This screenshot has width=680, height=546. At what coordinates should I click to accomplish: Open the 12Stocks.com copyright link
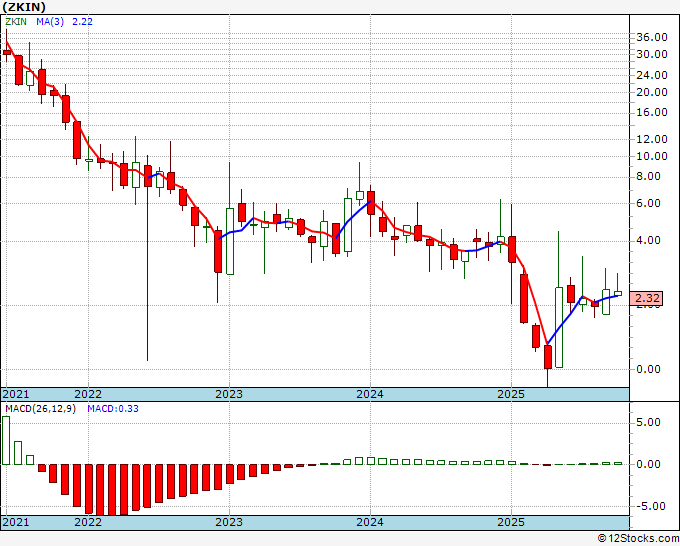(638, 539)
